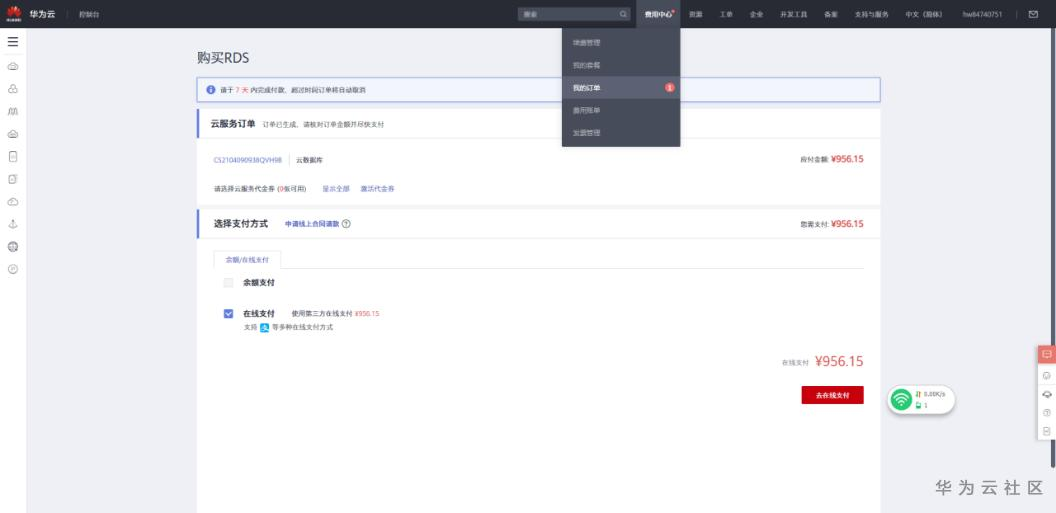The width and height of the screenshot is (1056, 513).
Task: Select second item in 费用中心 dropdown
Action: [x=621, y=65]
